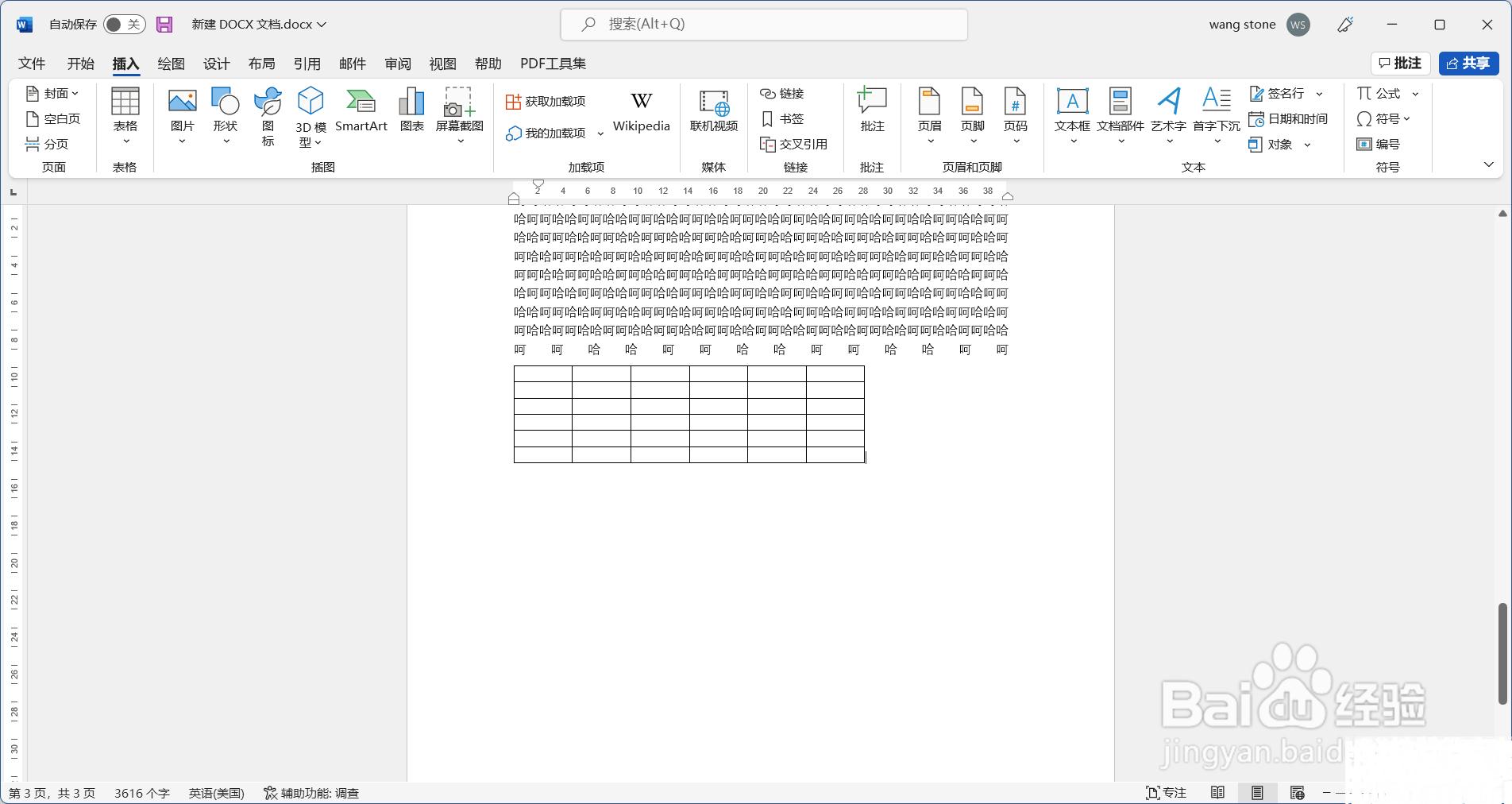Open Wikipedia add-in
Viewport: 1512px width, 804px height.
(x=641, y=110)
